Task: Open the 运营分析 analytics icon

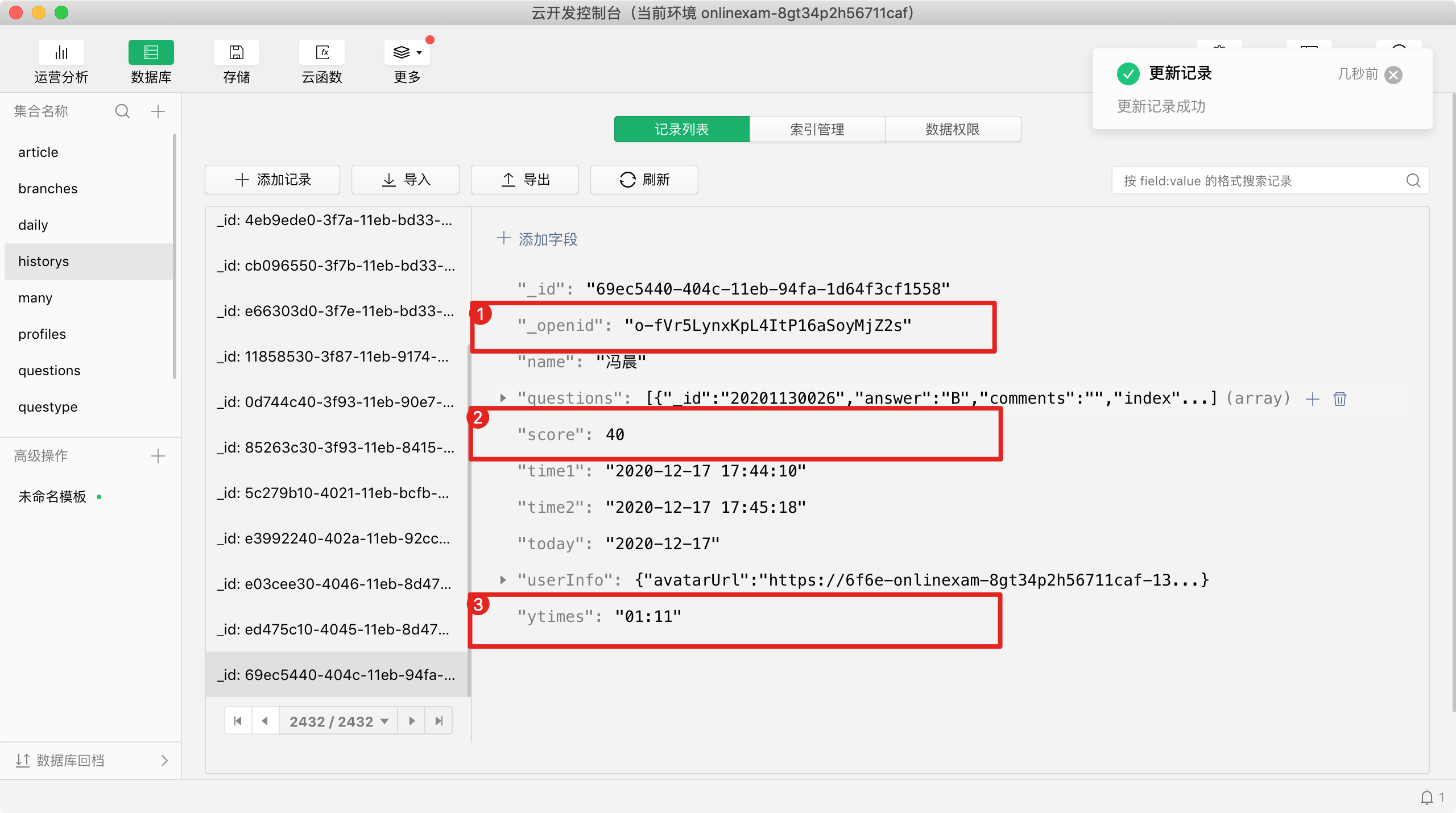Action: [61, 53]
